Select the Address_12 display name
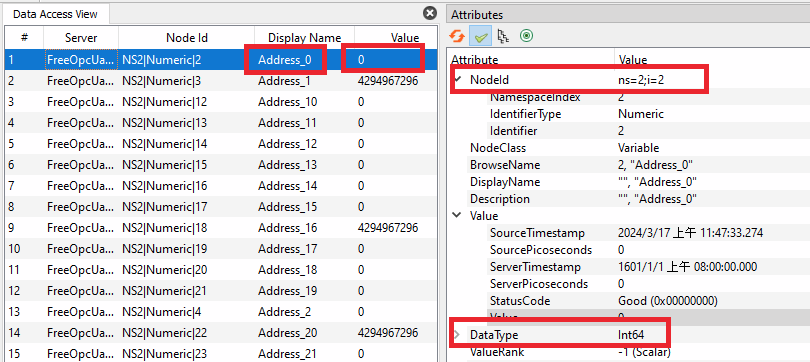 [x=288, y=144]
